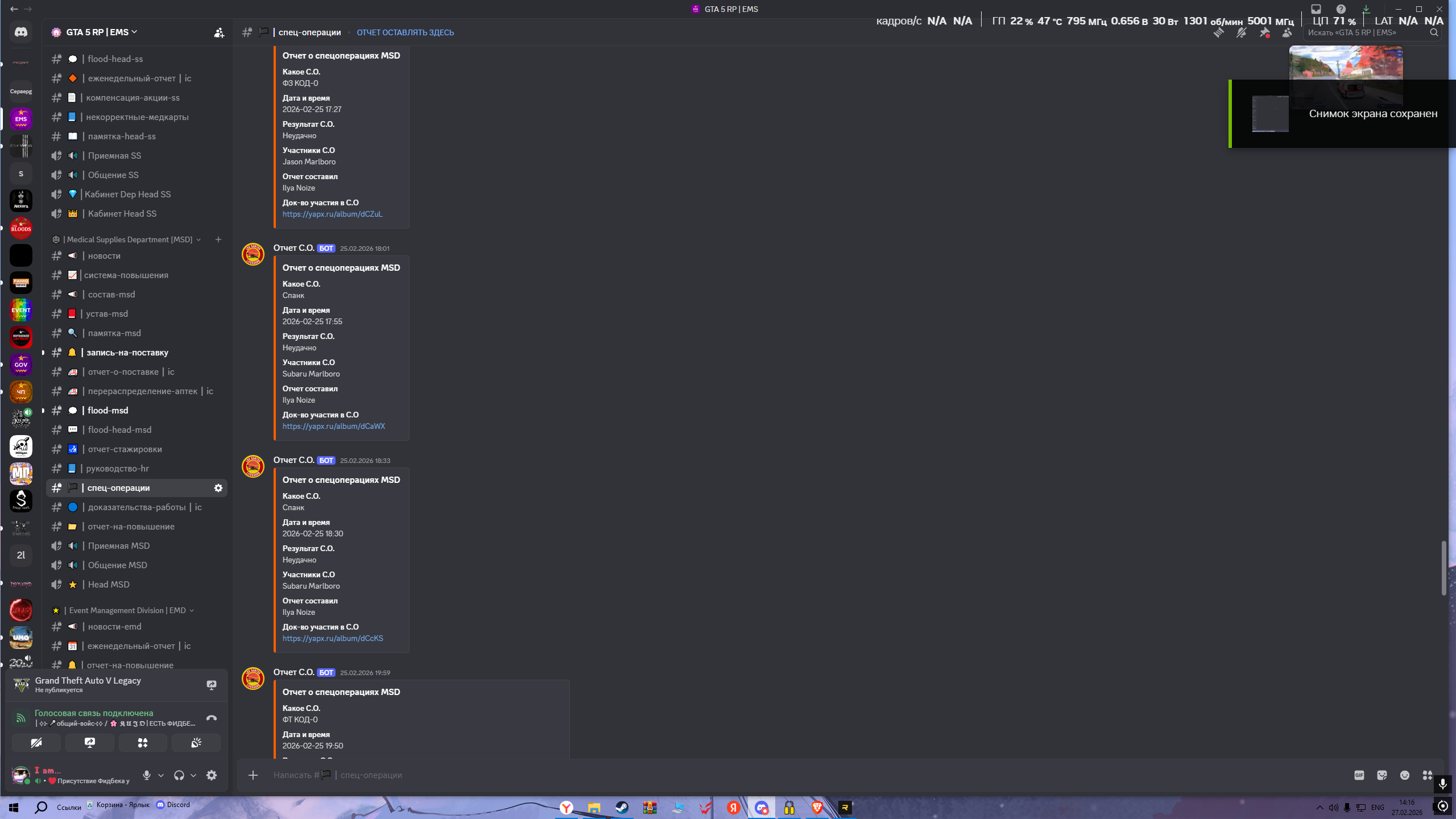Image resolution: width=1456 pixels, height=819 pixels.
Task: Disconnect from voice channel
Action: (211, 718)
